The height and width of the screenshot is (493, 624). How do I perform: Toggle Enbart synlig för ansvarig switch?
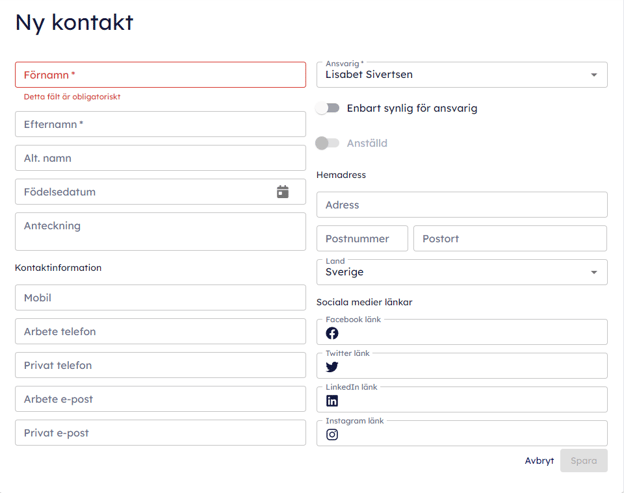coord(328,108)
